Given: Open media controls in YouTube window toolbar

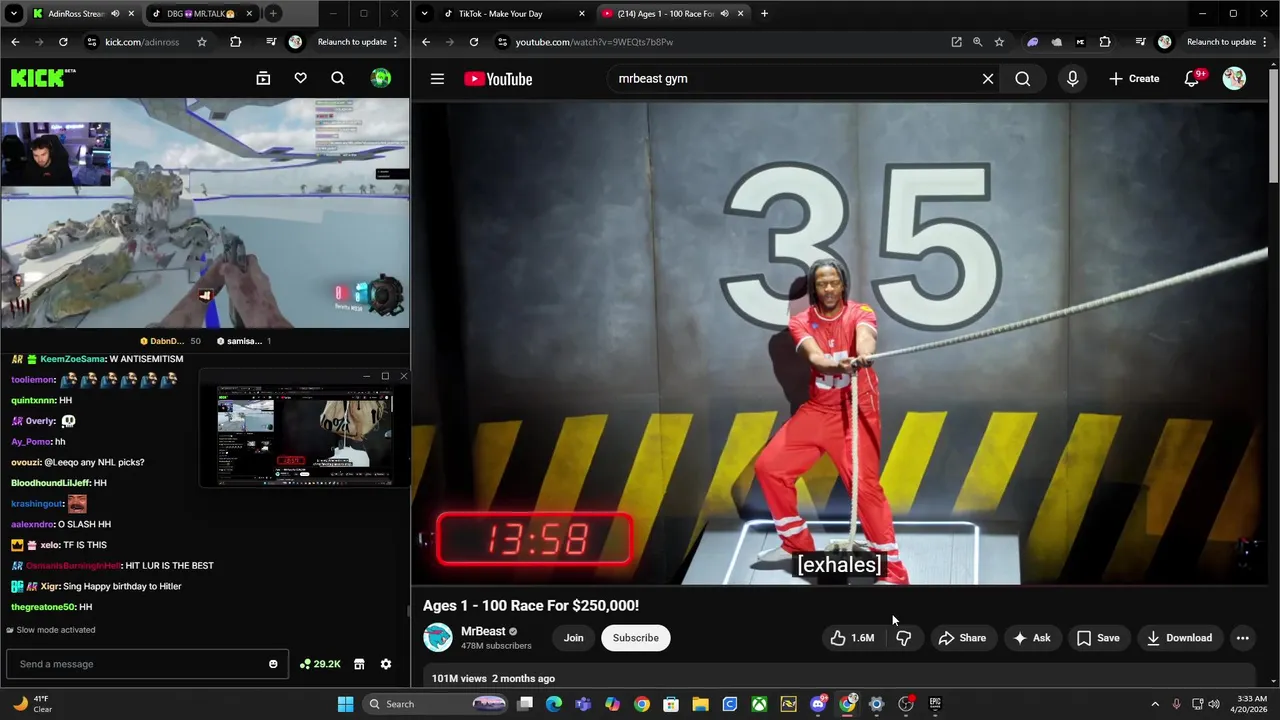Looking at the screenshot, I should tap(1141, 42).
